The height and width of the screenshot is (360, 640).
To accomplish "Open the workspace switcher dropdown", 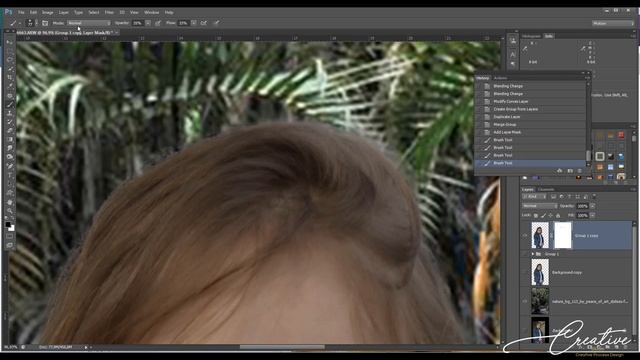I will tap(612, 24).
